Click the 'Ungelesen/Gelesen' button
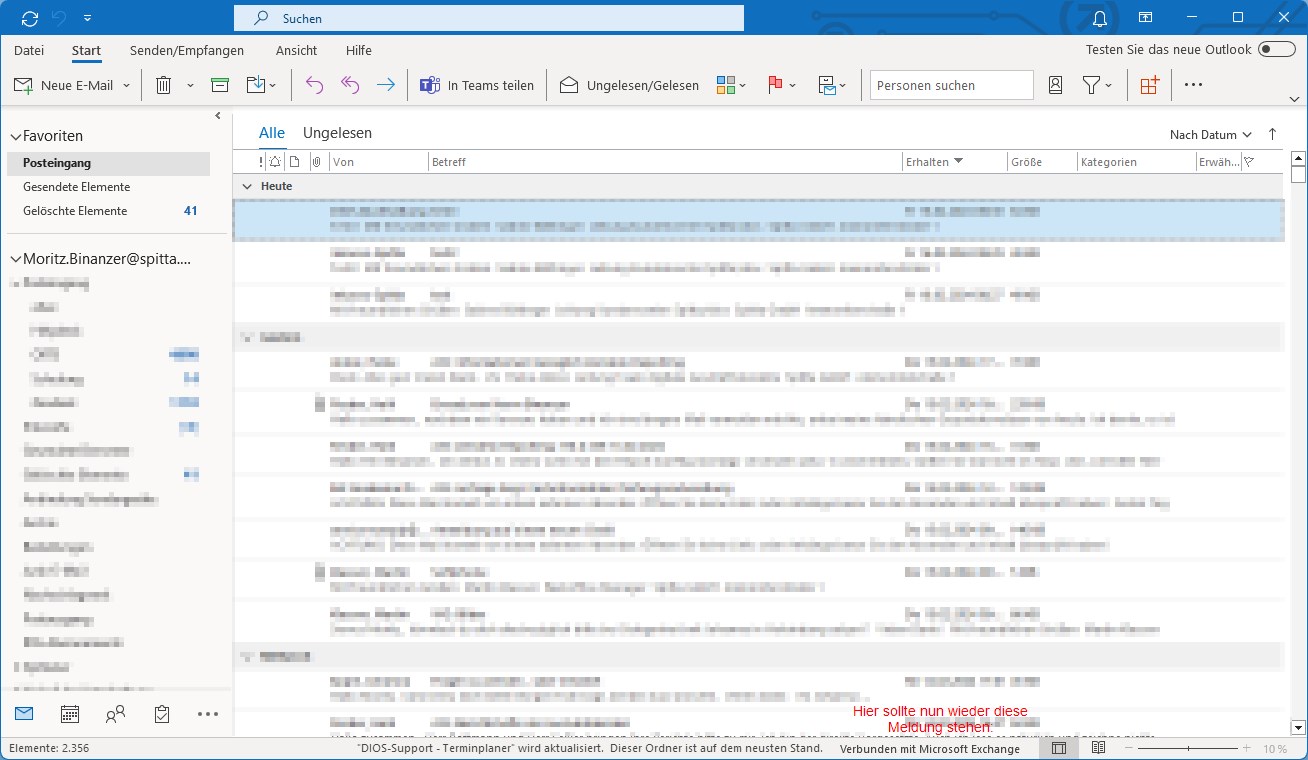 tap(629, 86)
